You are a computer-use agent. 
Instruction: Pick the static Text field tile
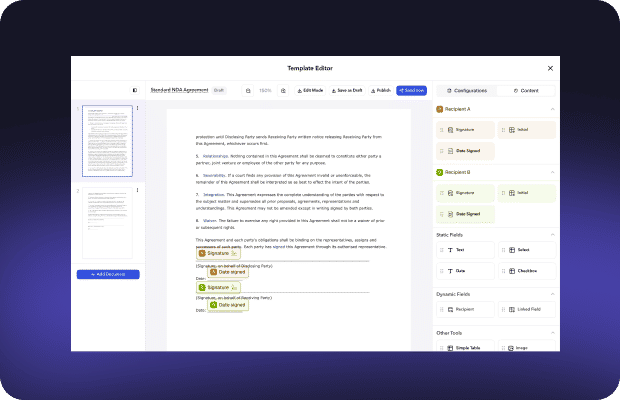point(465,250)
